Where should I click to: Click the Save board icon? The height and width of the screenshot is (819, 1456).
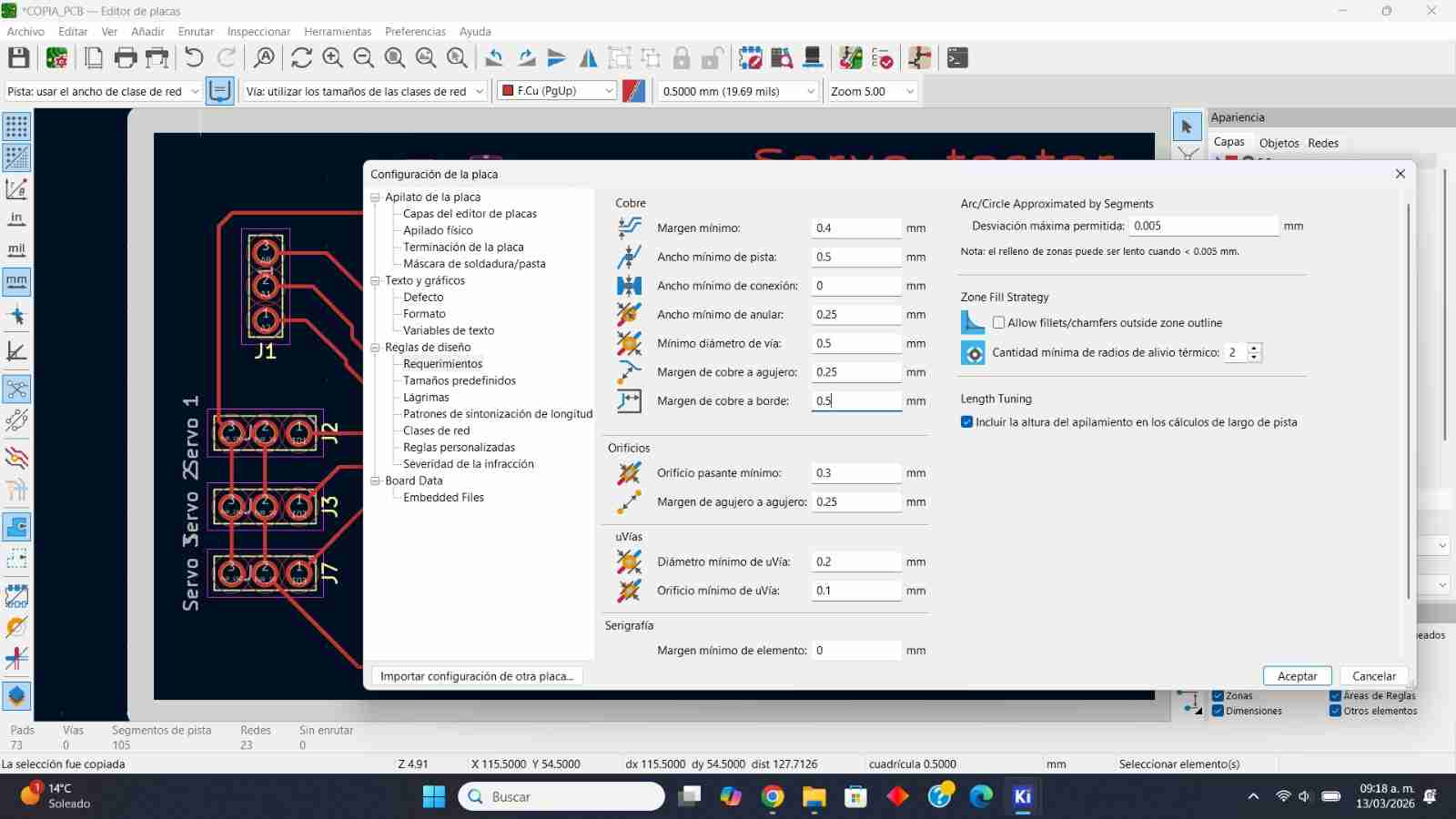pos(18,58)
